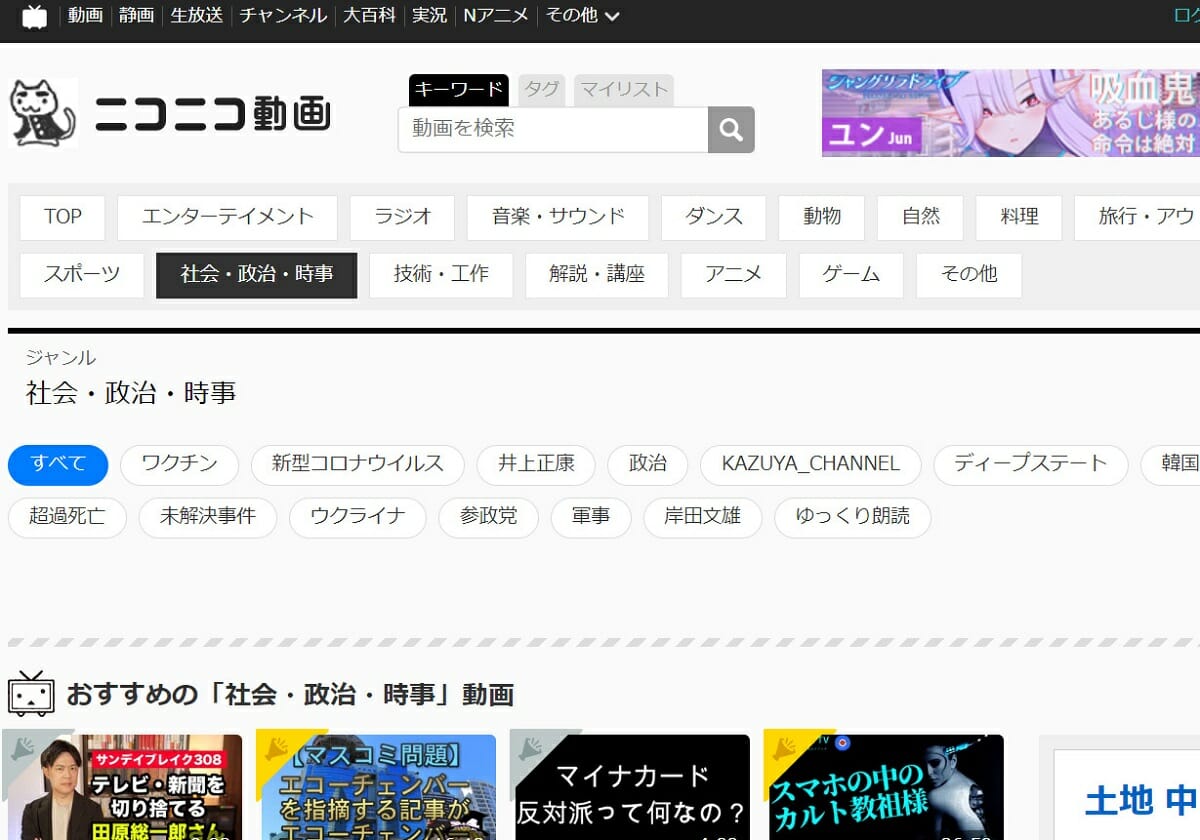Image resolution: width=1200 pixels, height=840 pixels.
Task: Click the megaphone badge on マイナカード thumbnail
Action: coord(531,750)
